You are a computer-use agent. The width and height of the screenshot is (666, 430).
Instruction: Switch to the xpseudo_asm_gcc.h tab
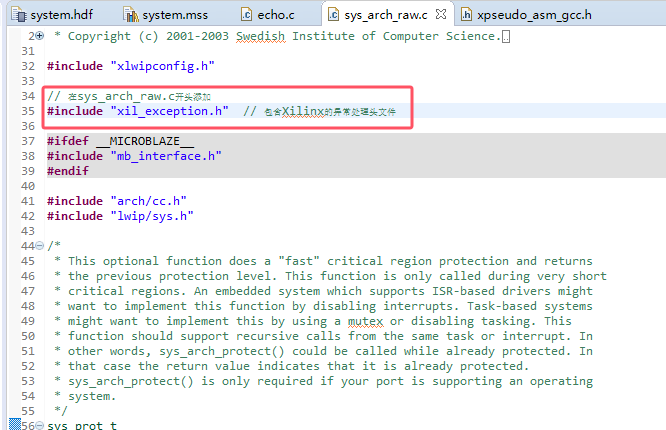point(535,15)
